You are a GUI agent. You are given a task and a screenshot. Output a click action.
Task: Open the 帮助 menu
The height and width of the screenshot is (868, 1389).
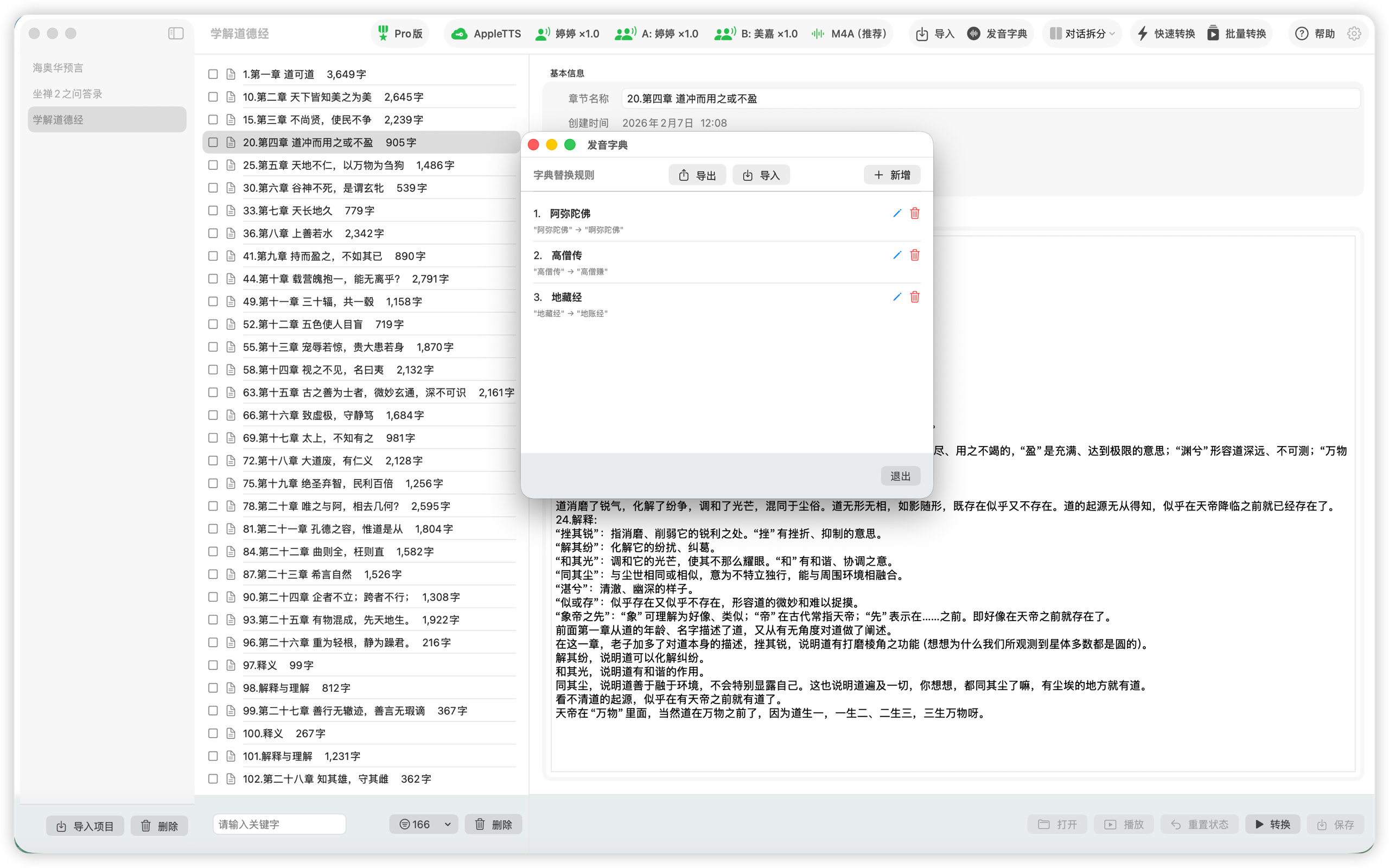pyautogui.click(x=1315, y=33)
